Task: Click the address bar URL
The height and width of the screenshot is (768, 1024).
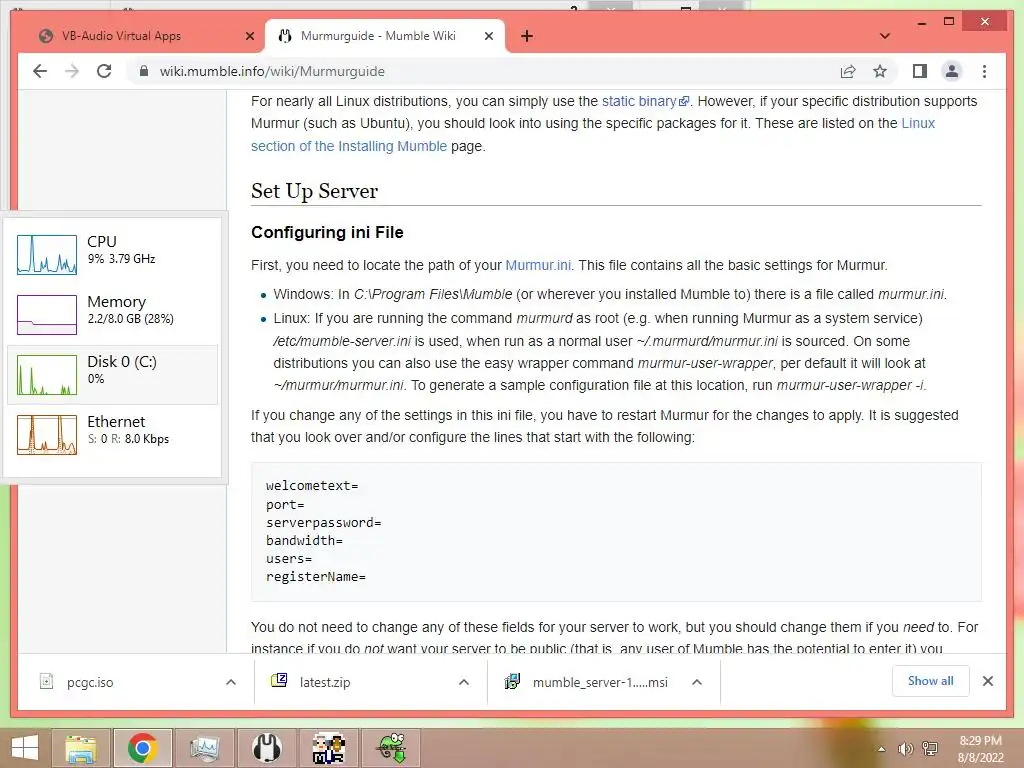Action: coord(272,71)
